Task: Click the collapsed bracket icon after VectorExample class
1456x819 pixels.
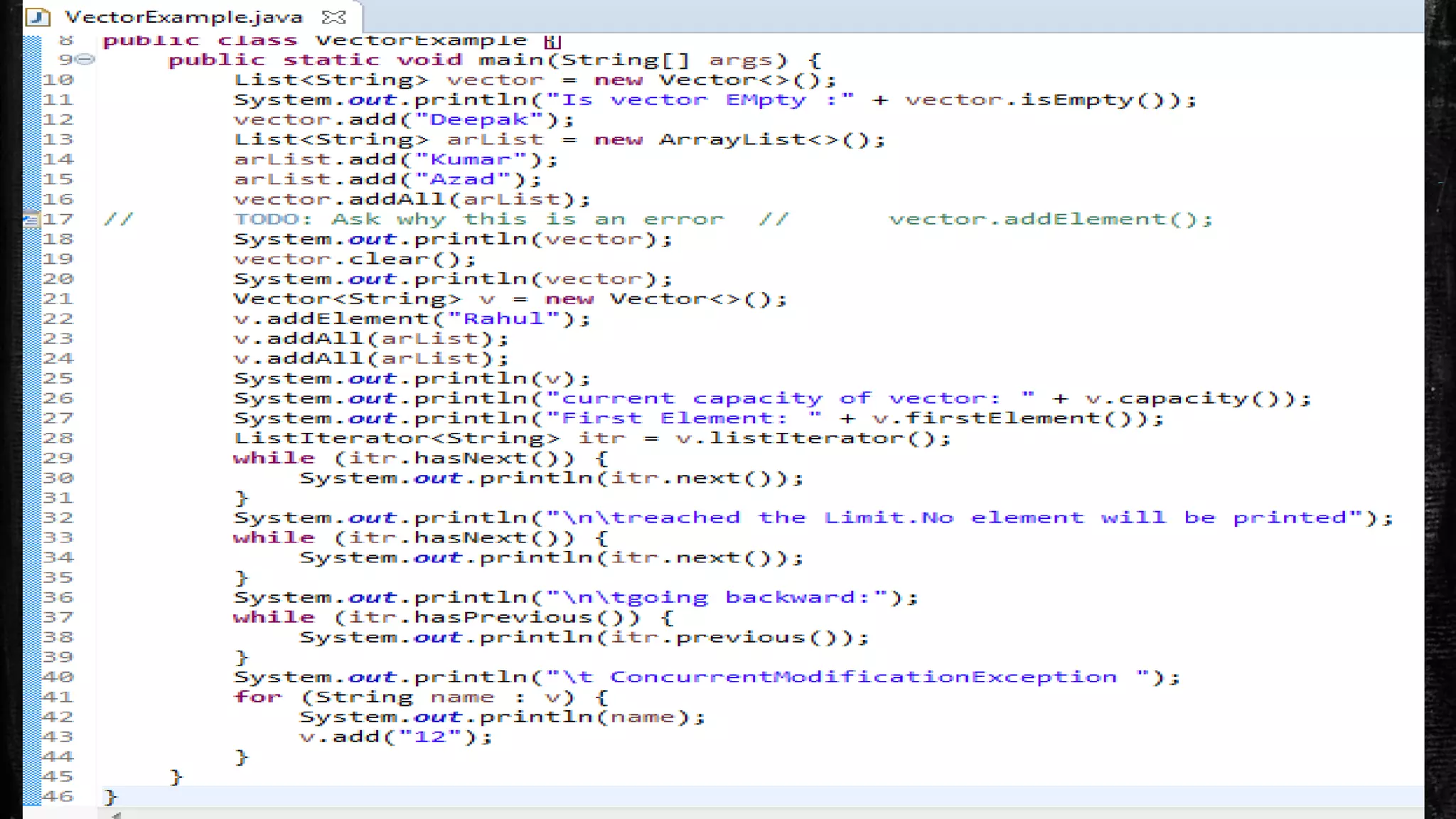Action: point(552,42)
